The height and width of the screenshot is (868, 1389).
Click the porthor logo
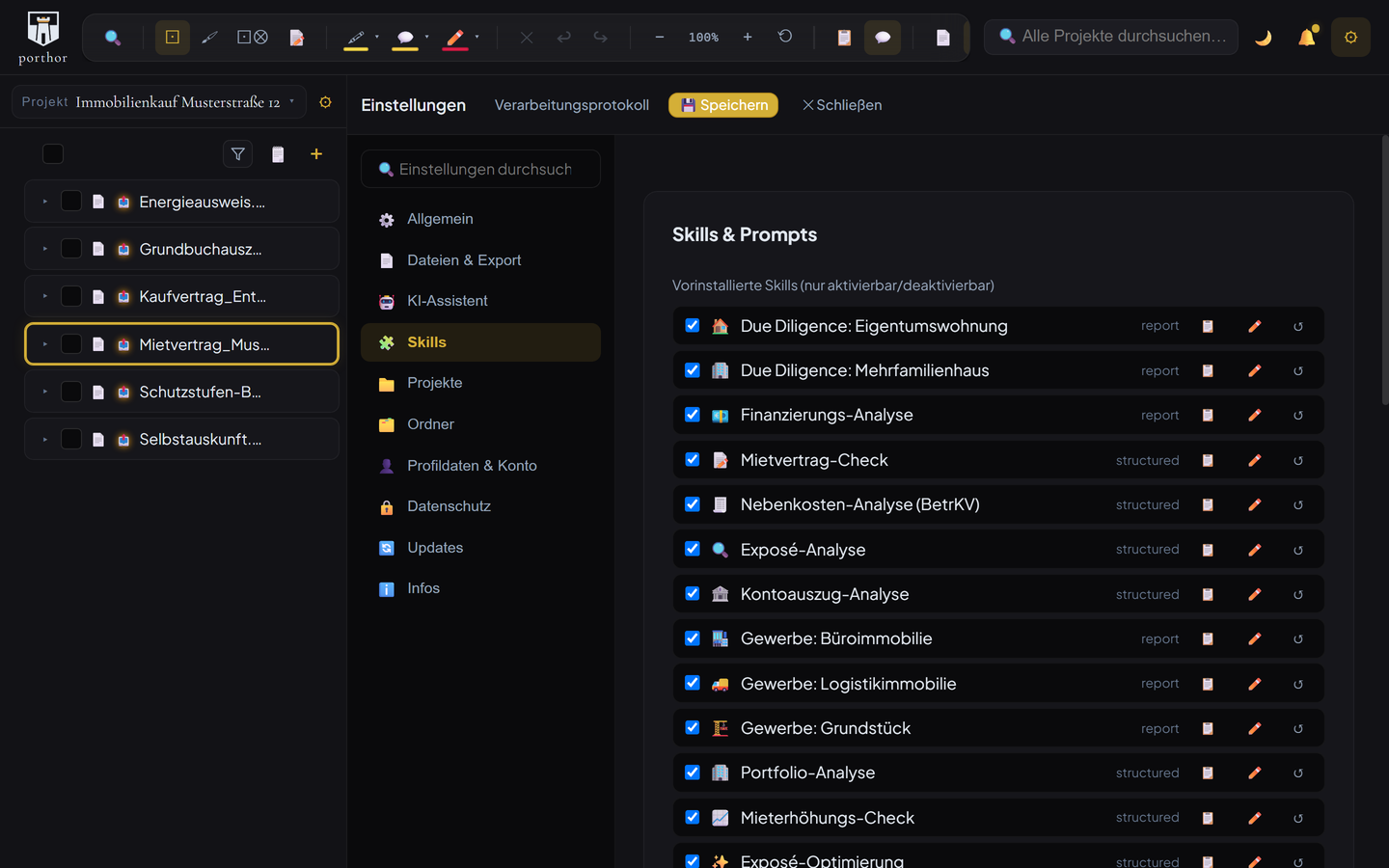point(42,38)
